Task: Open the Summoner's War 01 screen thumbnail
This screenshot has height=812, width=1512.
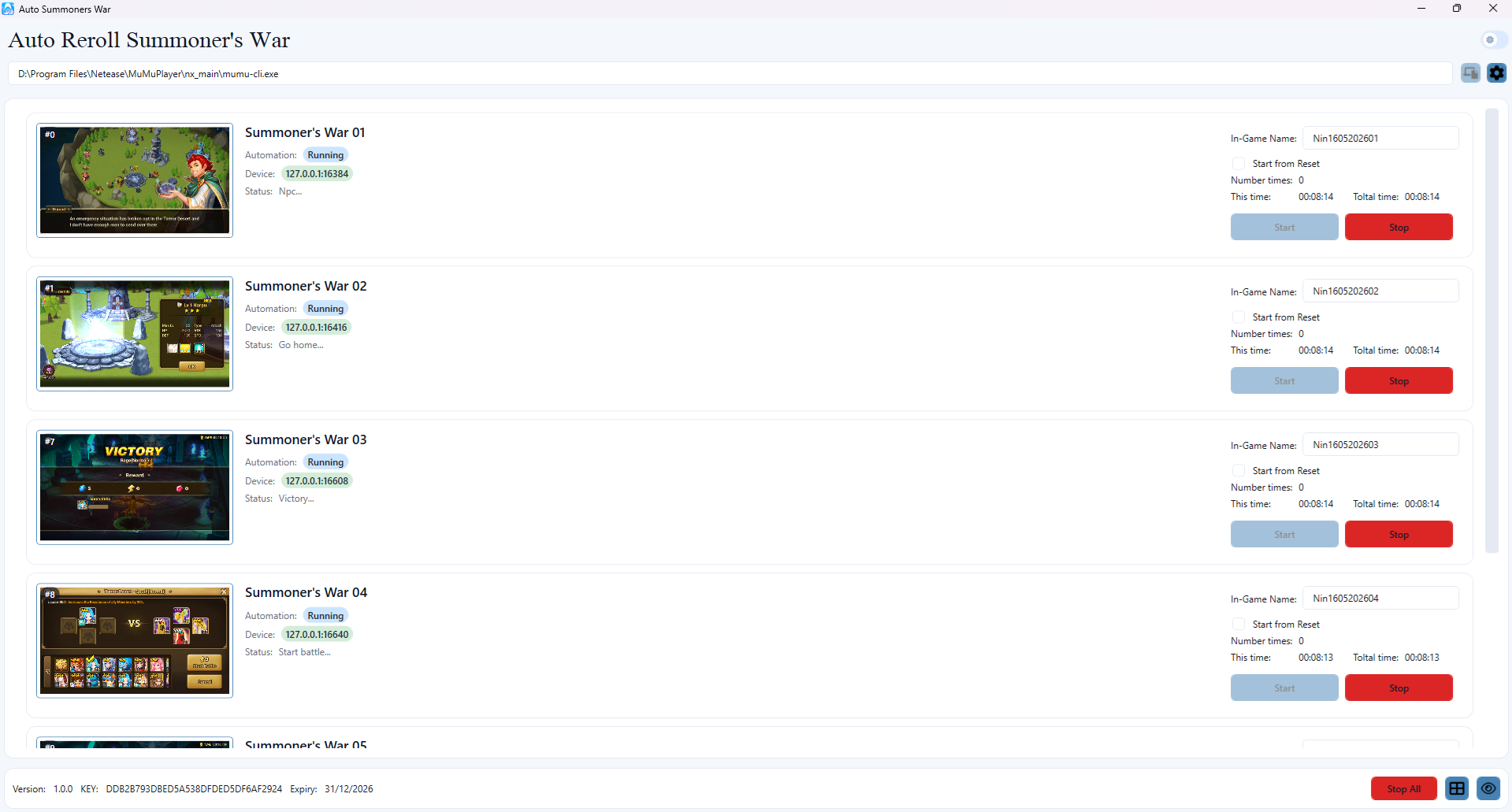Action: tap(135, 180)
